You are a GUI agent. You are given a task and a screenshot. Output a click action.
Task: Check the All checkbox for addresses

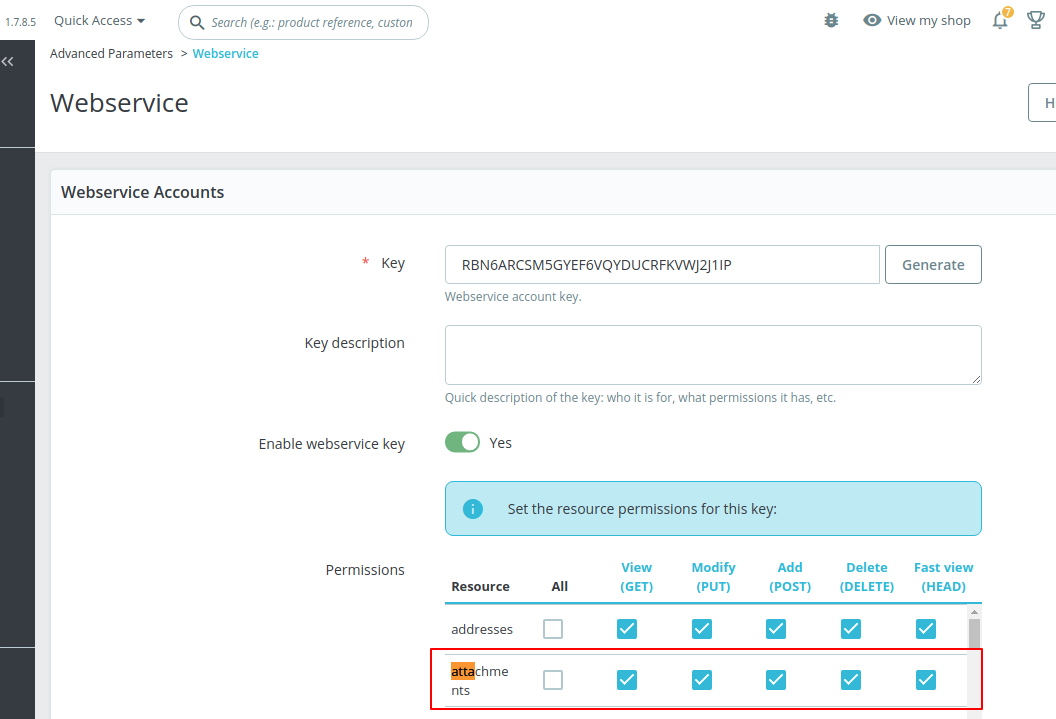[x=553, y=629]
